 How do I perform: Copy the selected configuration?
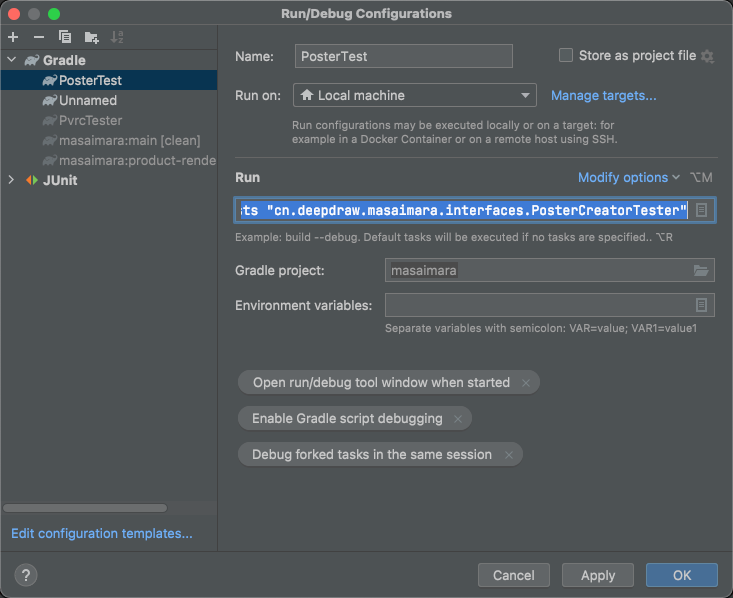coord(65,37)
